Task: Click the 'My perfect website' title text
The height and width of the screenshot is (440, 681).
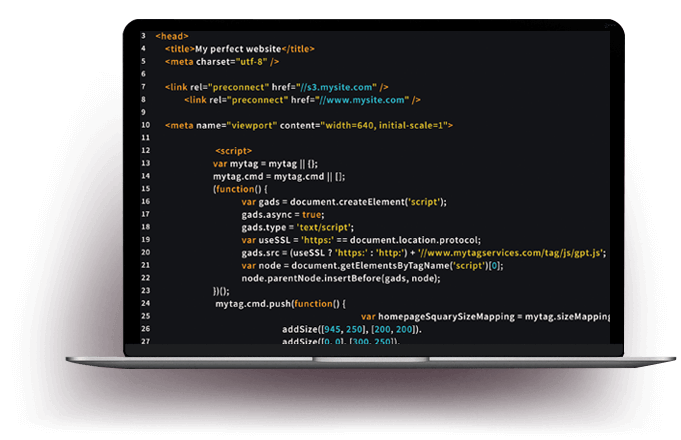Action: (x=238, y=49)
